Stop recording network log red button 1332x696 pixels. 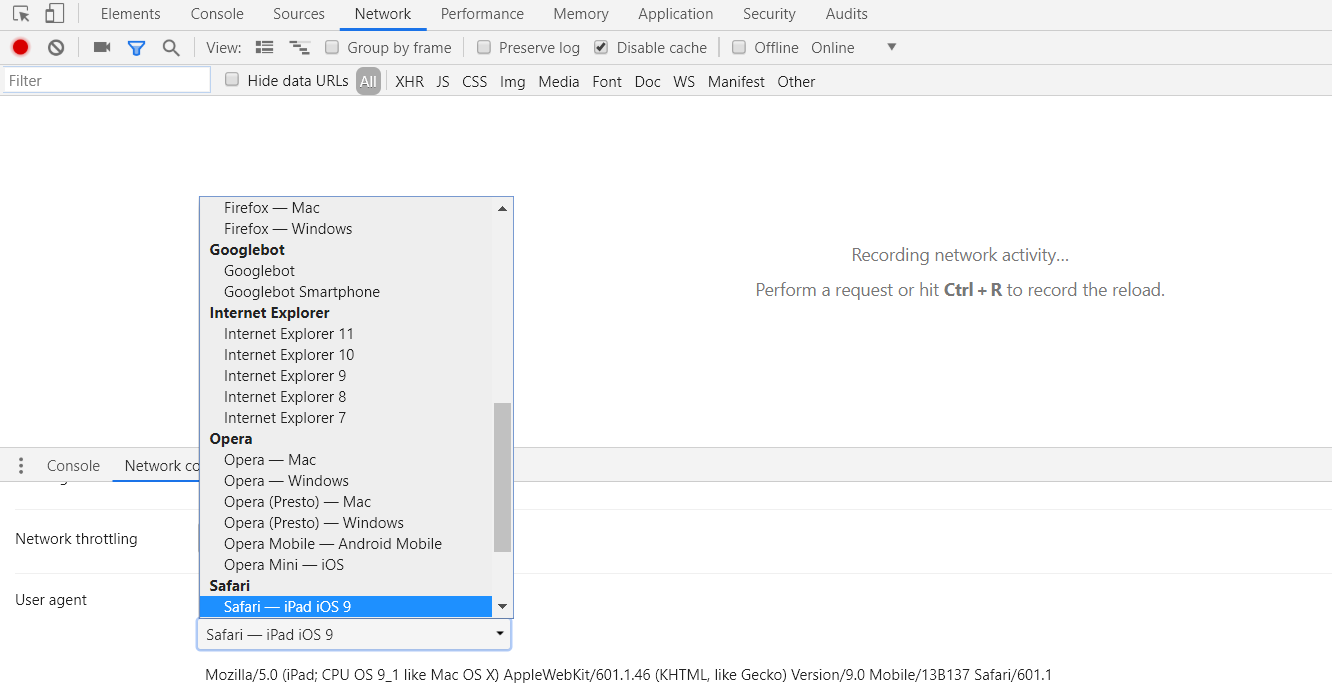(x=20, y=47)
